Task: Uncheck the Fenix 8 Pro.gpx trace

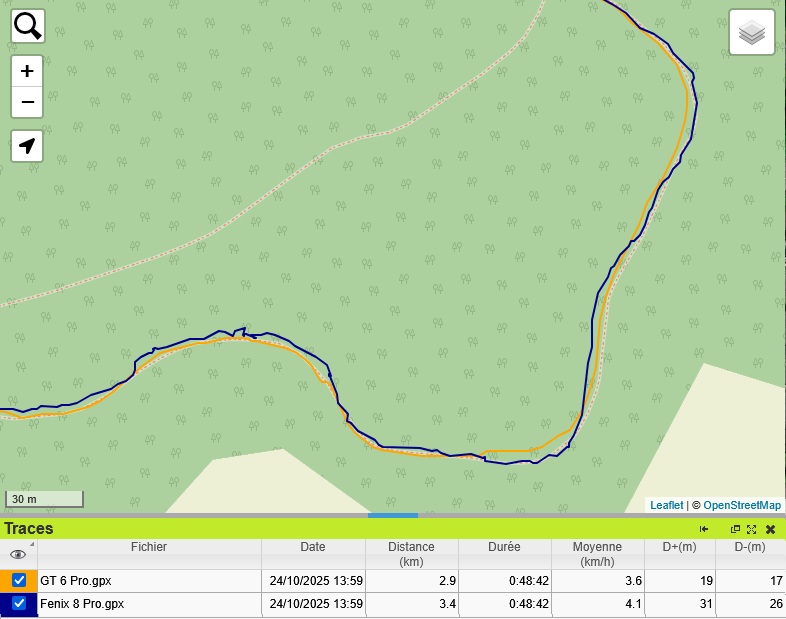Action: coord(19,604)
